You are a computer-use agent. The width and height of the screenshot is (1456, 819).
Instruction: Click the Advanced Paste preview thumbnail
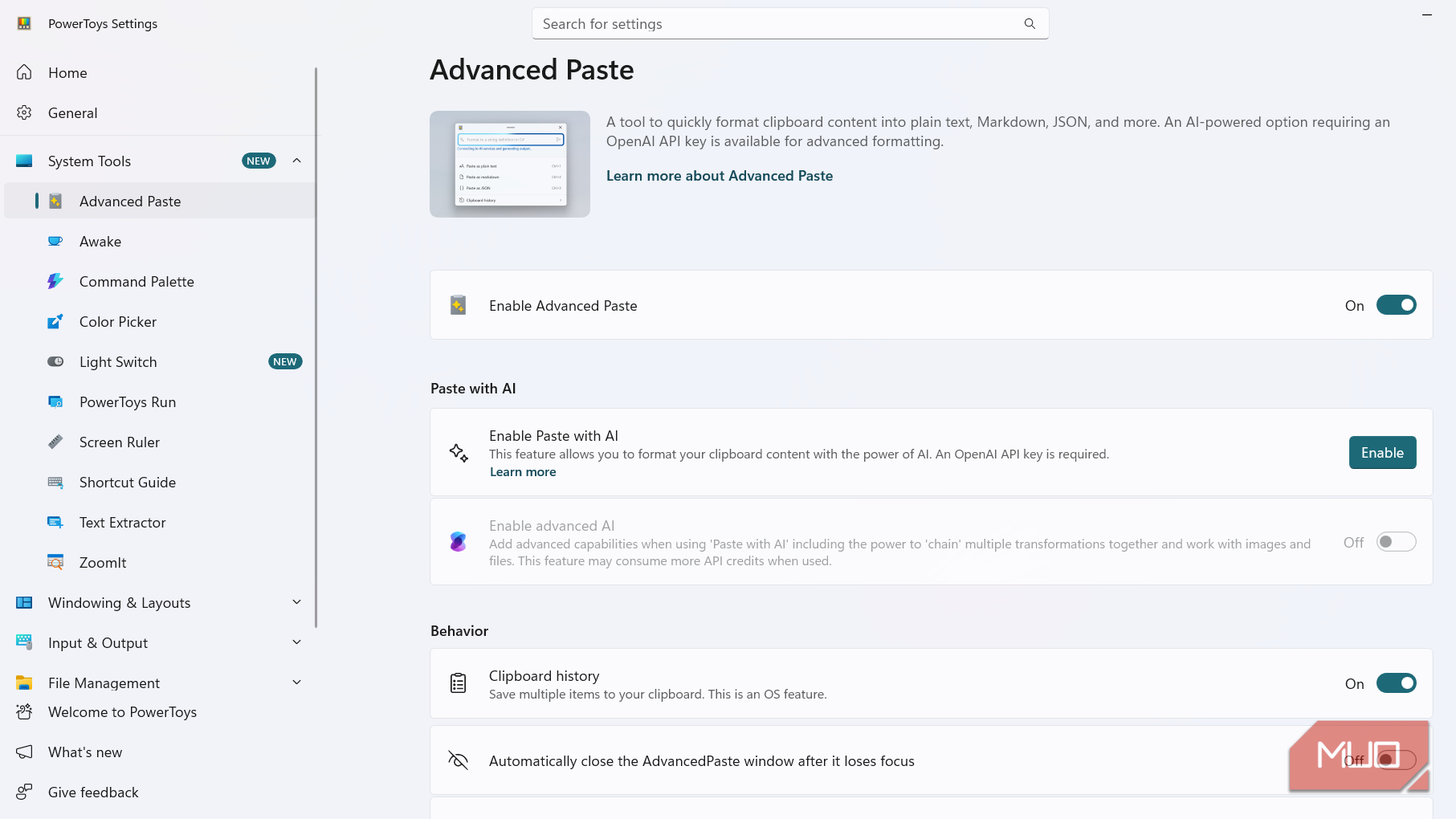(510, 164)
